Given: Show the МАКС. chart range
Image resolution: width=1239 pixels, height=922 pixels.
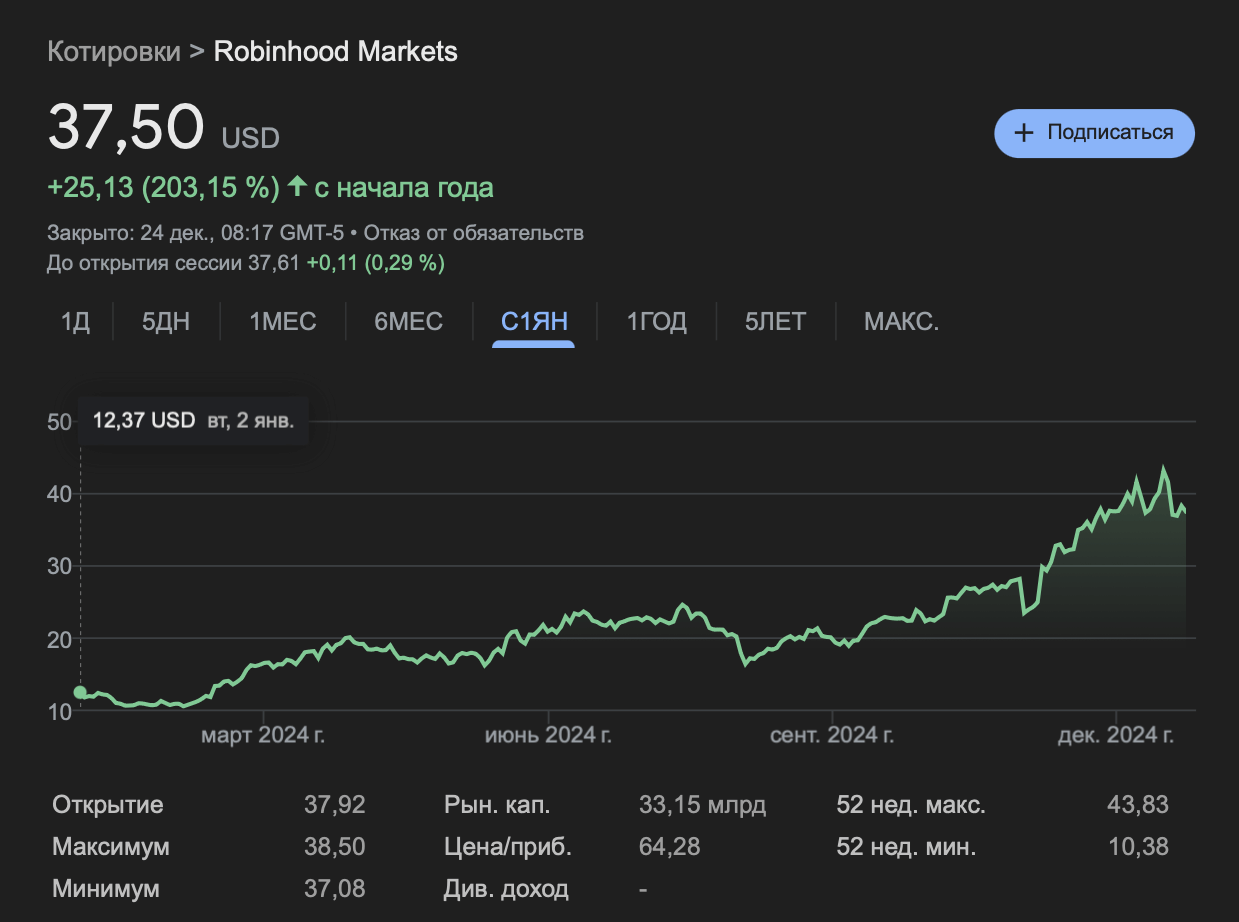Looking at the screenshot, I should [901, 322].
